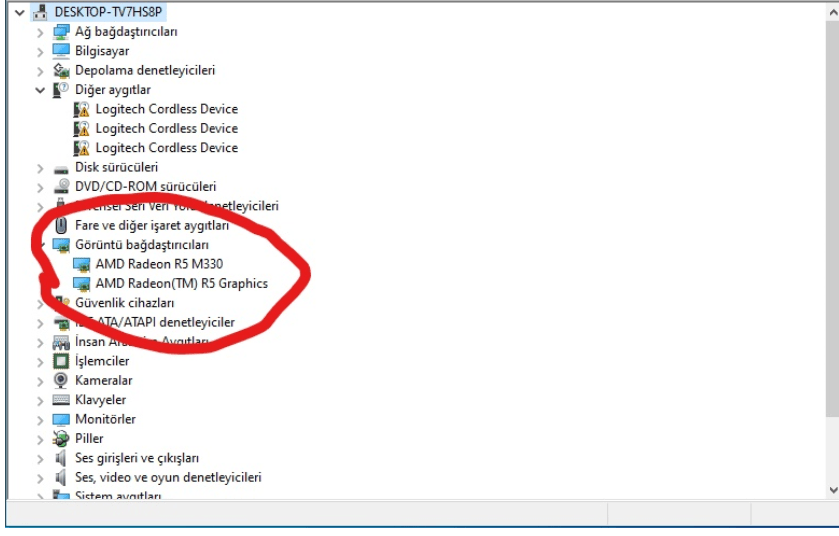Select the Bilgisayar label
This screenshot has width=839, height=536.
pyautogui.click(x=102, y=51)
